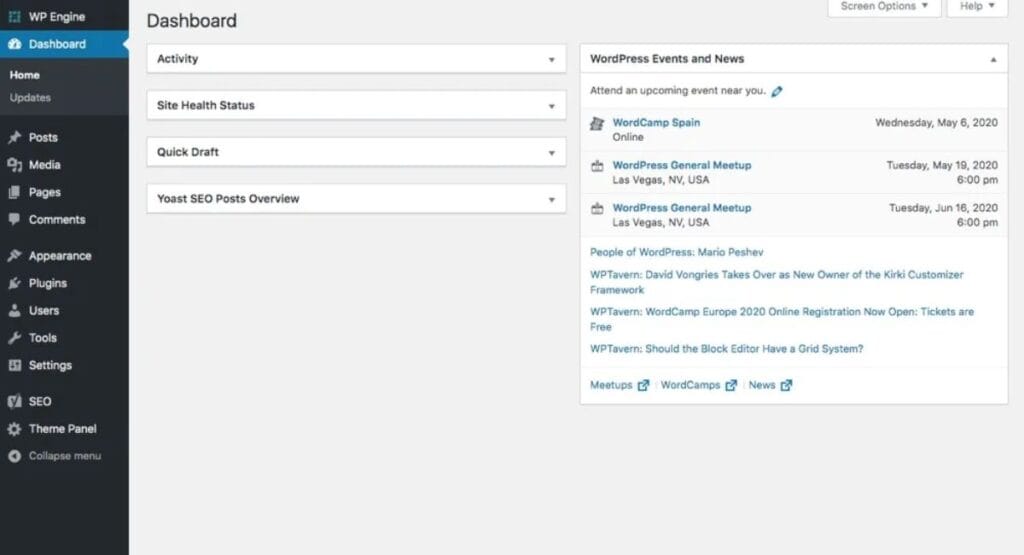1024x555 pixels.
Task: Expand the Quick Draft widget
Action: [x=552, y=153]
